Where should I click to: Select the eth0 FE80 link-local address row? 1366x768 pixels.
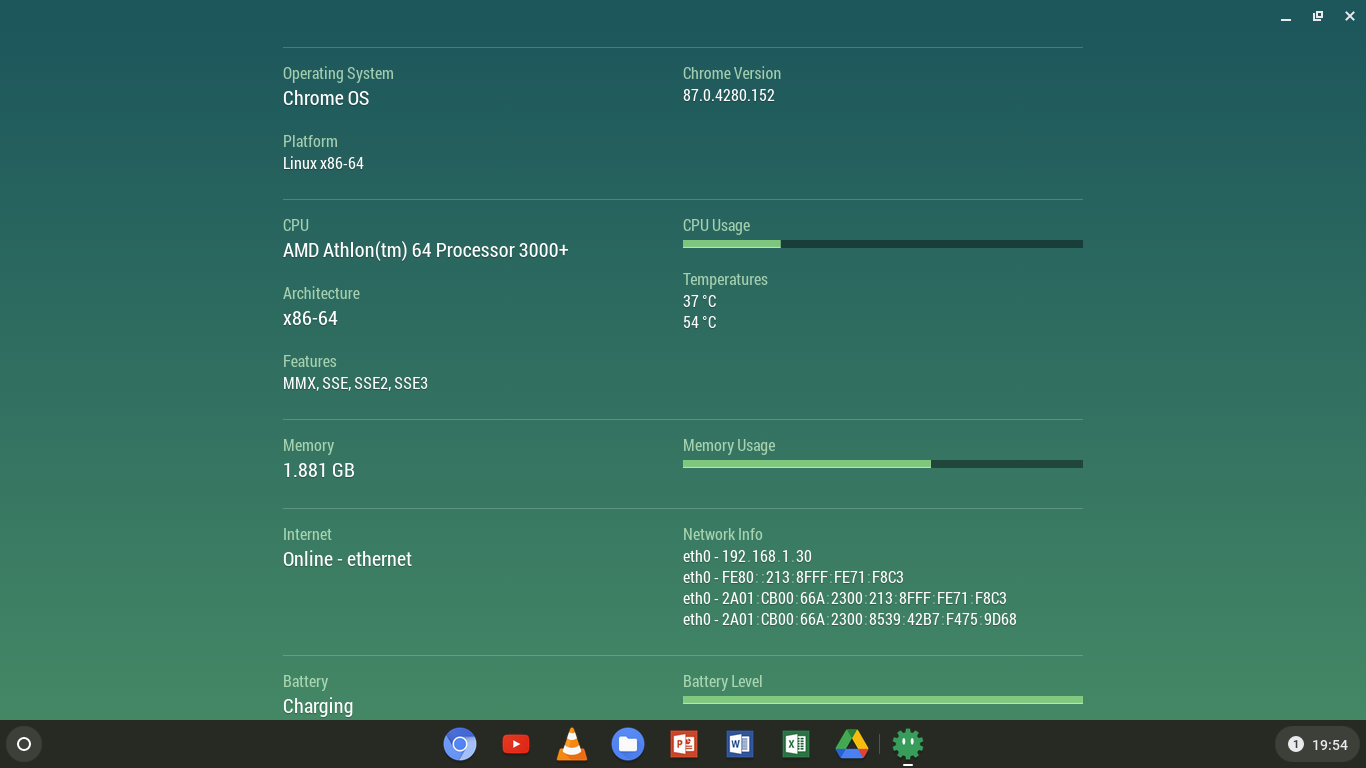pyautogui.click(x=793, y=577)
